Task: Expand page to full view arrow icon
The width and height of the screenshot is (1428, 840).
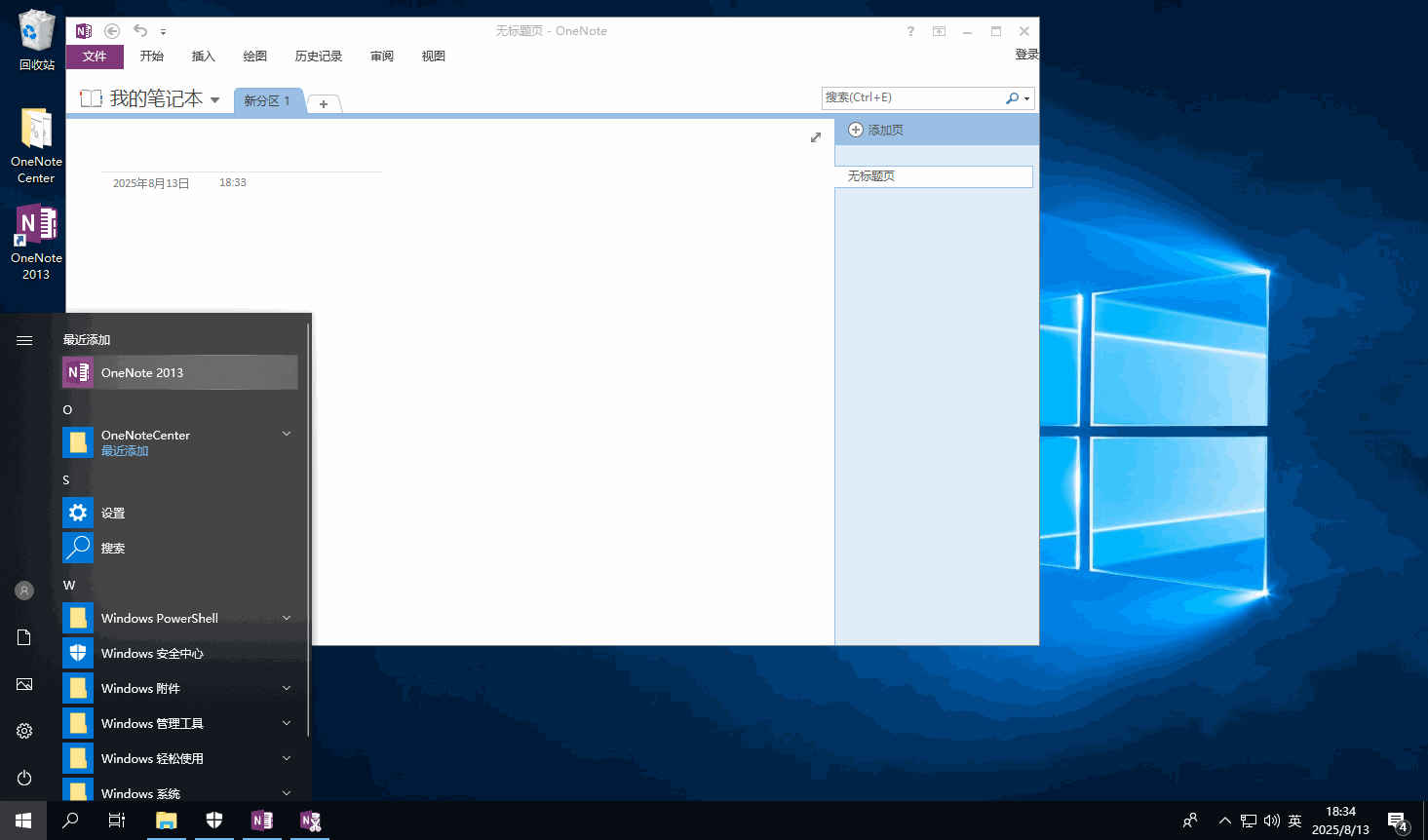Action: point(816,137)
